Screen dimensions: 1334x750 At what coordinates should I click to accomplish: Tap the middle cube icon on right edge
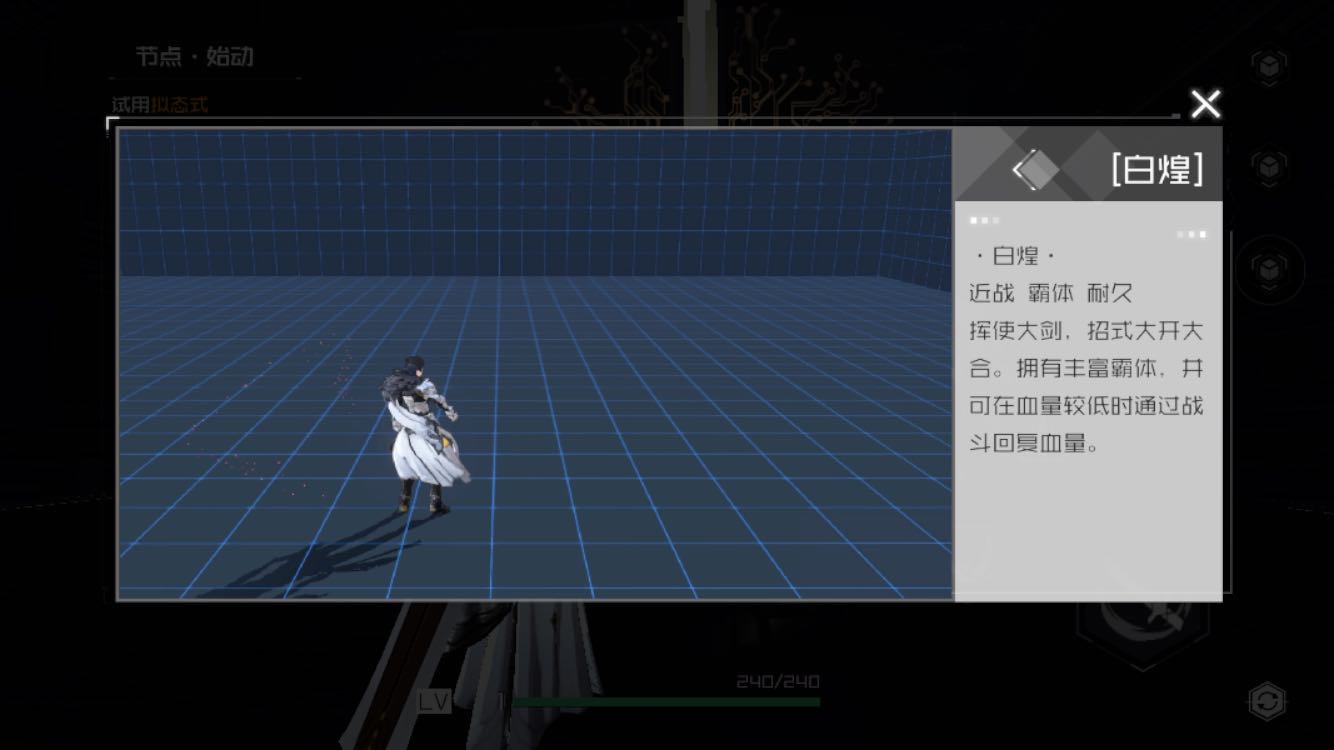(x=1268, y=165)
